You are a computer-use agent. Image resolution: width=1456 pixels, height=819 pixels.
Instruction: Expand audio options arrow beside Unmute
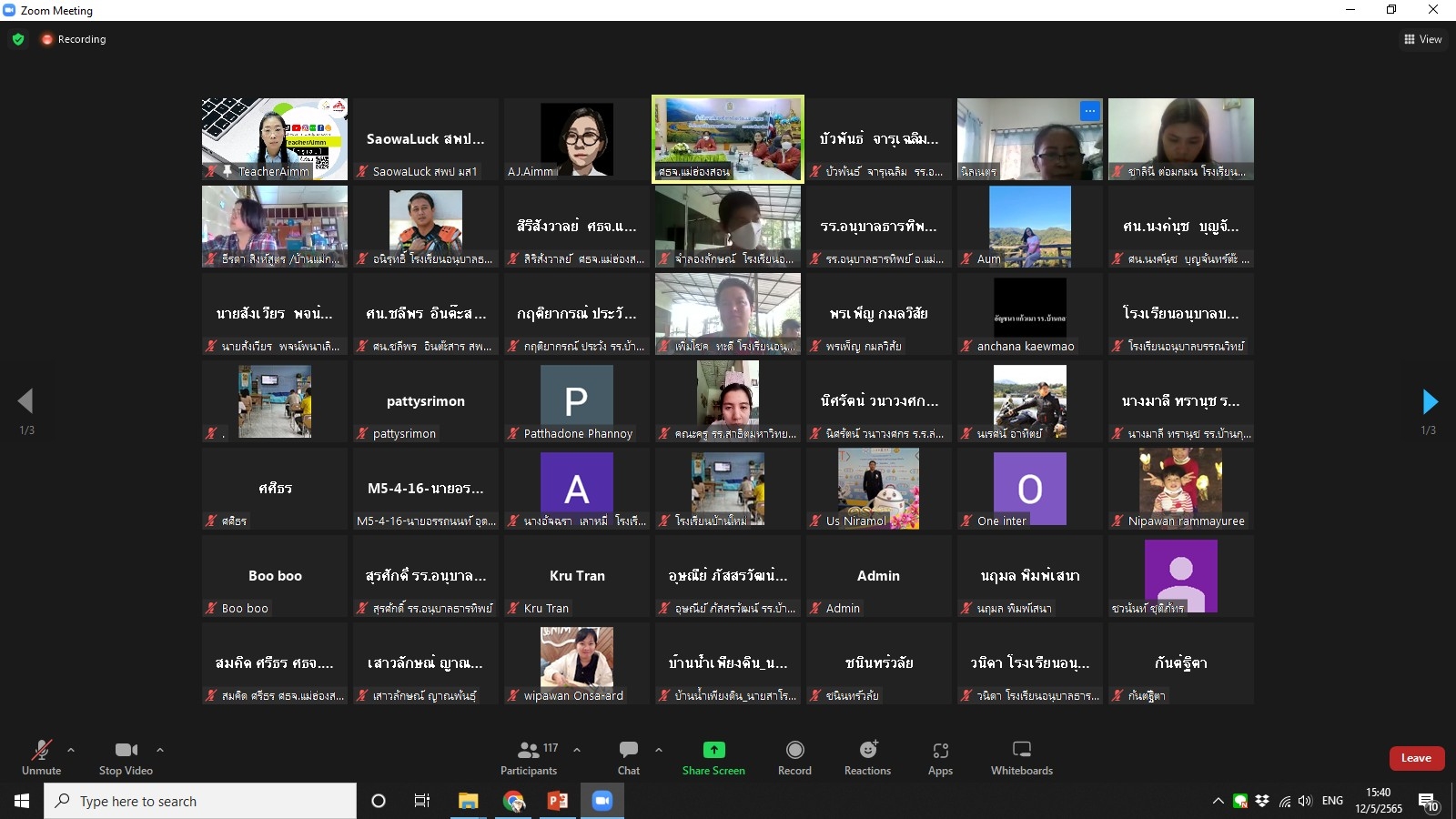coord(71,750)
